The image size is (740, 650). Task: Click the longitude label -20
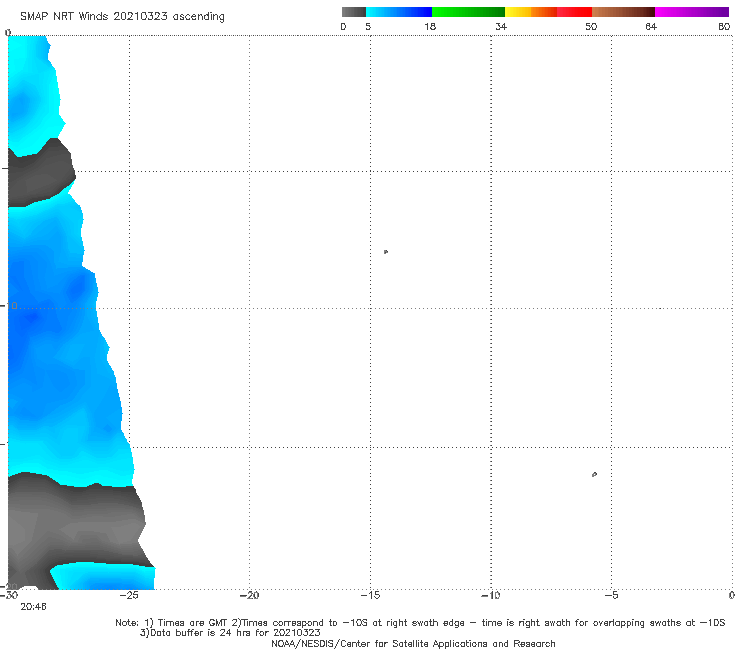click(249, 595)
